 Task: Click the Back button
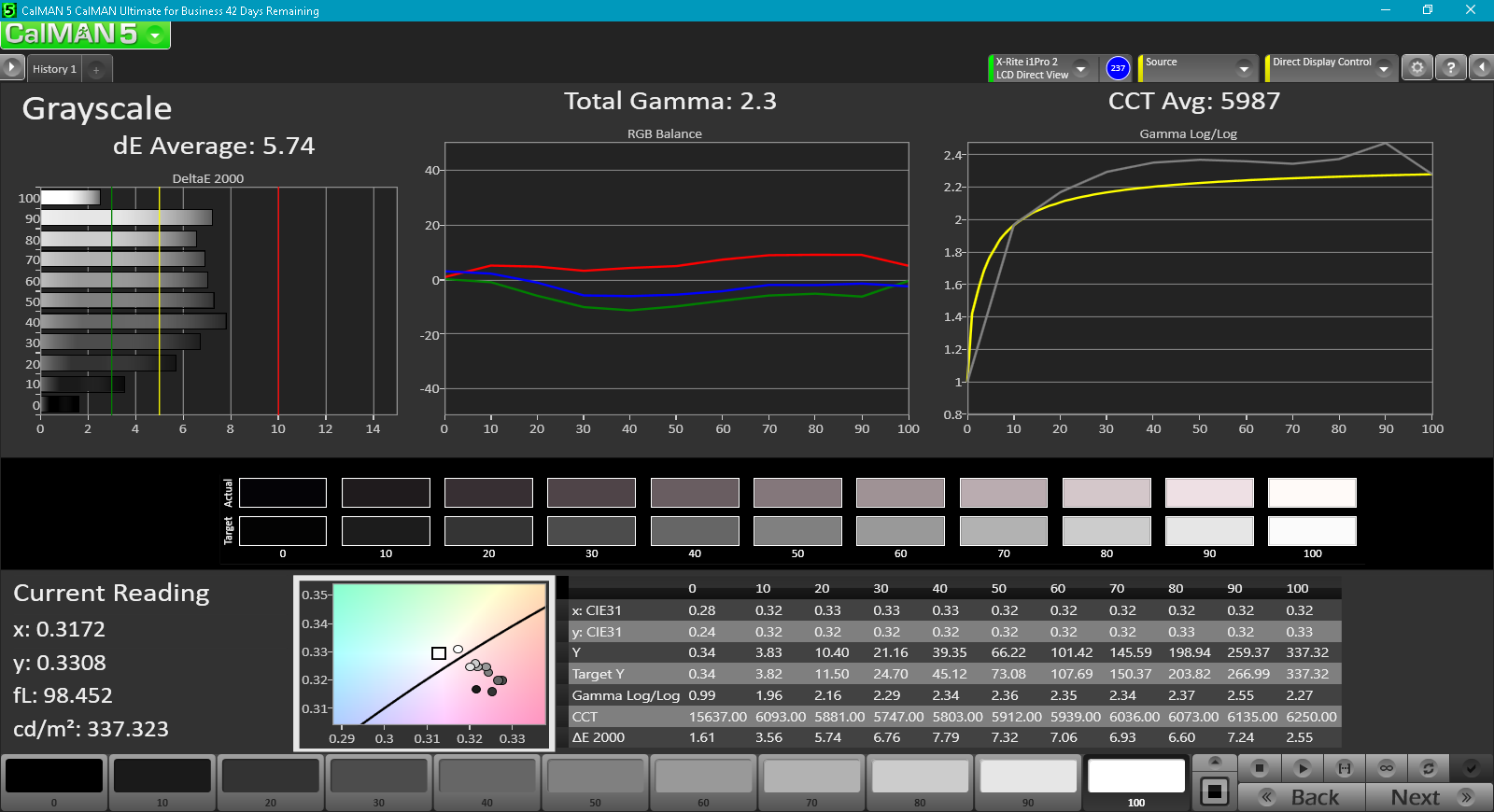coord(1302,797)
